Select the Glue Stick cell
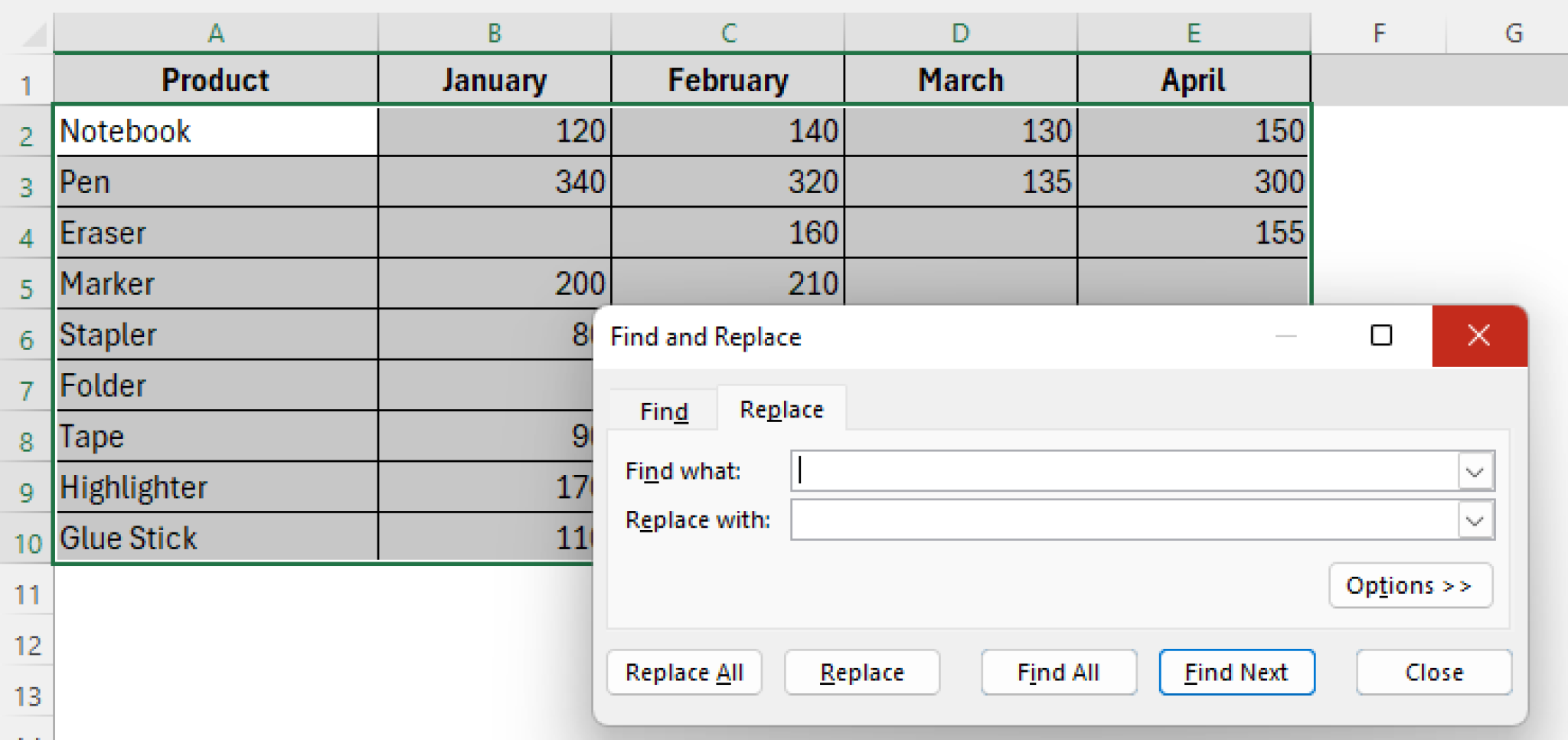1568x740 pixels. coord(217,538)
